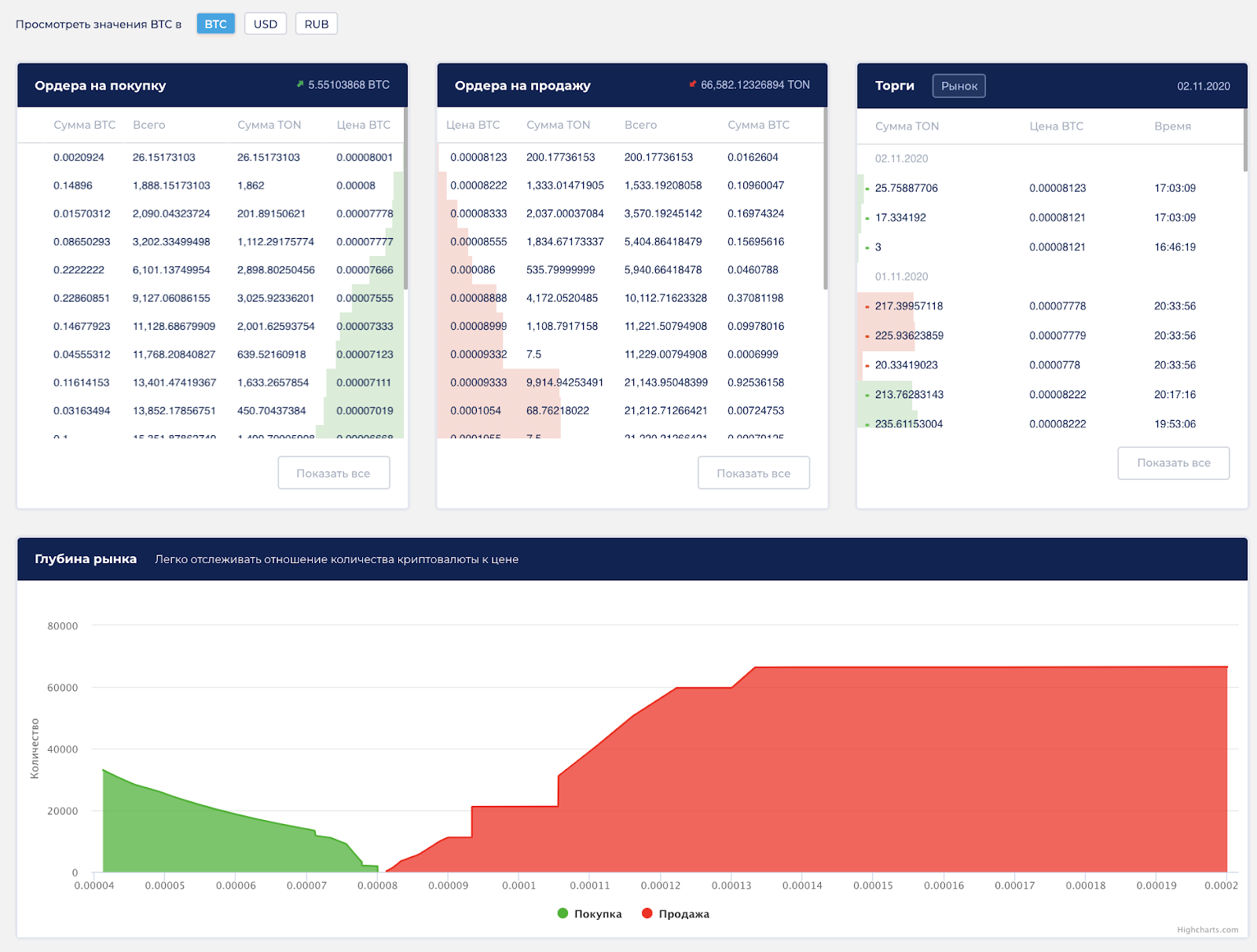Click the Цена BTC column header in sell orders
This screenshot has width=1257, height=952.
click(473, 125)
